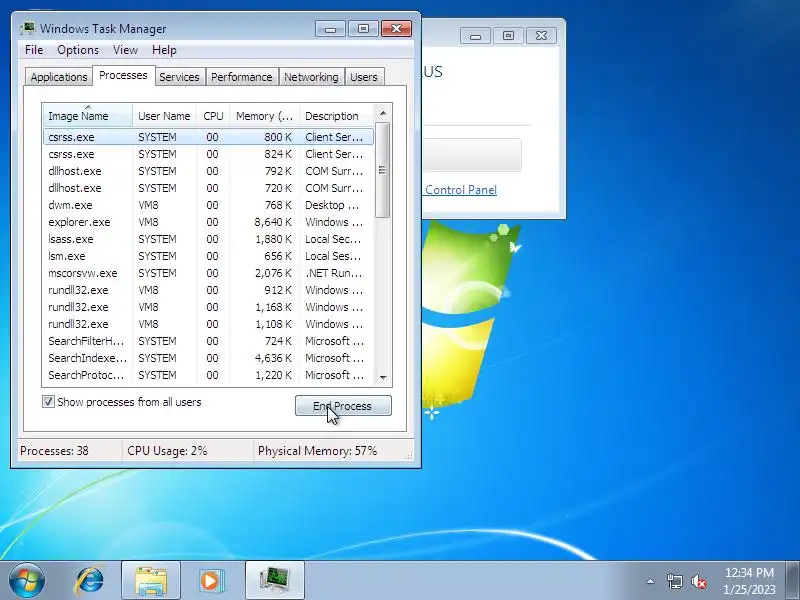Open the clock showing 12:34 PM
Viewport: 800px width, 600px height.
tap(748, 581)
